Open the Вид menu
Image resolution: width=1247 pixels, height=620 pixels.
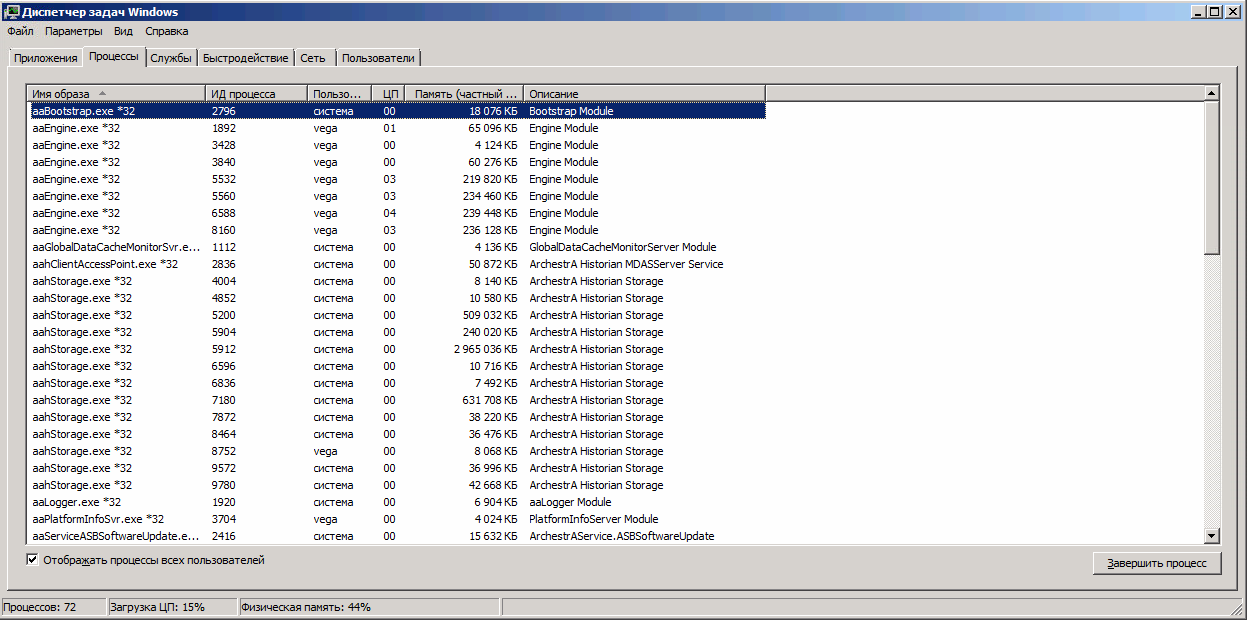[x=123, y=31]
